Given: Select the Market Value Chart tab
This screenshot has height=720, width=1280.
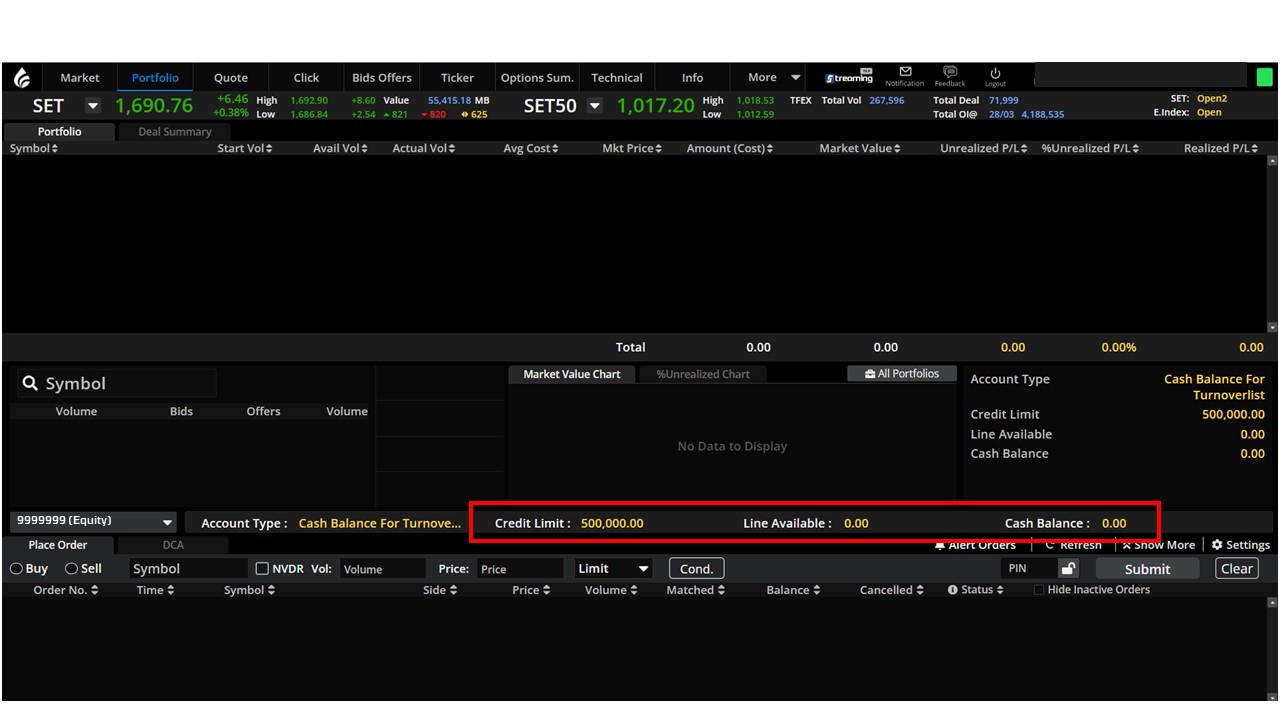Looking at the screenshot, I should coord(572,374).
